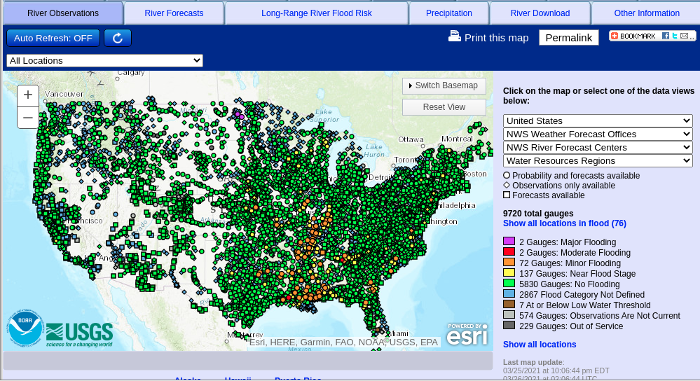
Task: Expand the Switch Basemap panel
Action: pyautogui.click(x=444, y=86)
